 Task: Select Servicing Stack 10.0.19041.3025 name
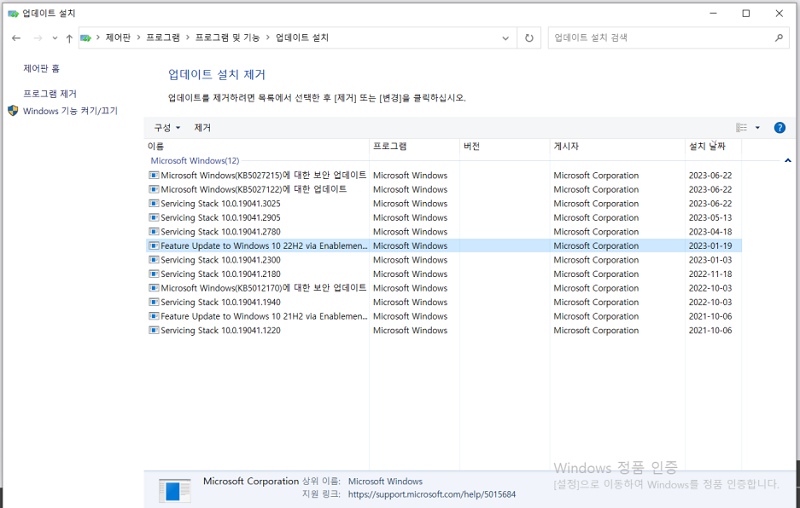pyautogui.click(x=220, y=204)
